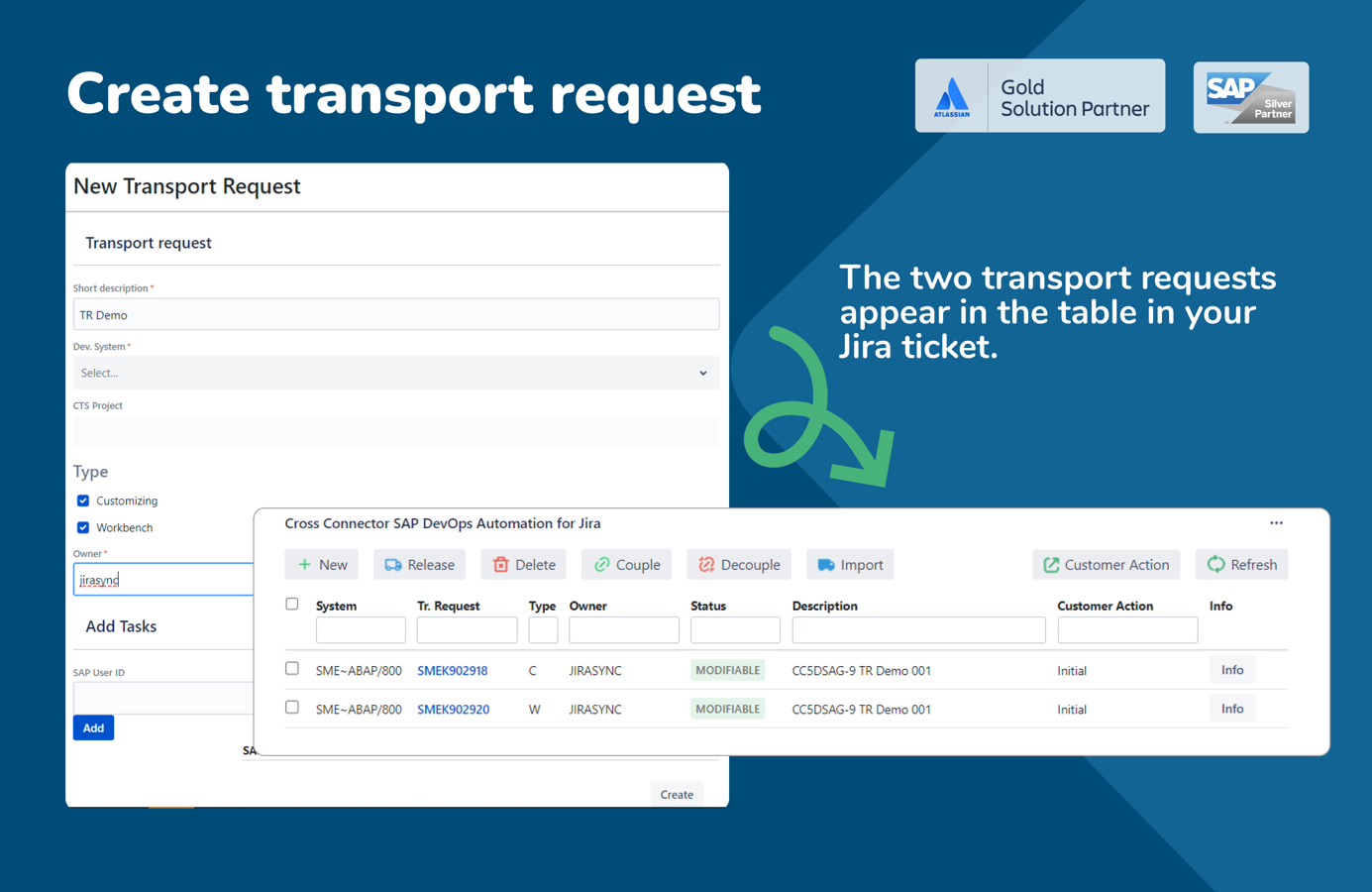The image size is (1372, 892).
Task: Select the Import truck icon
Action: click(825, 564)
